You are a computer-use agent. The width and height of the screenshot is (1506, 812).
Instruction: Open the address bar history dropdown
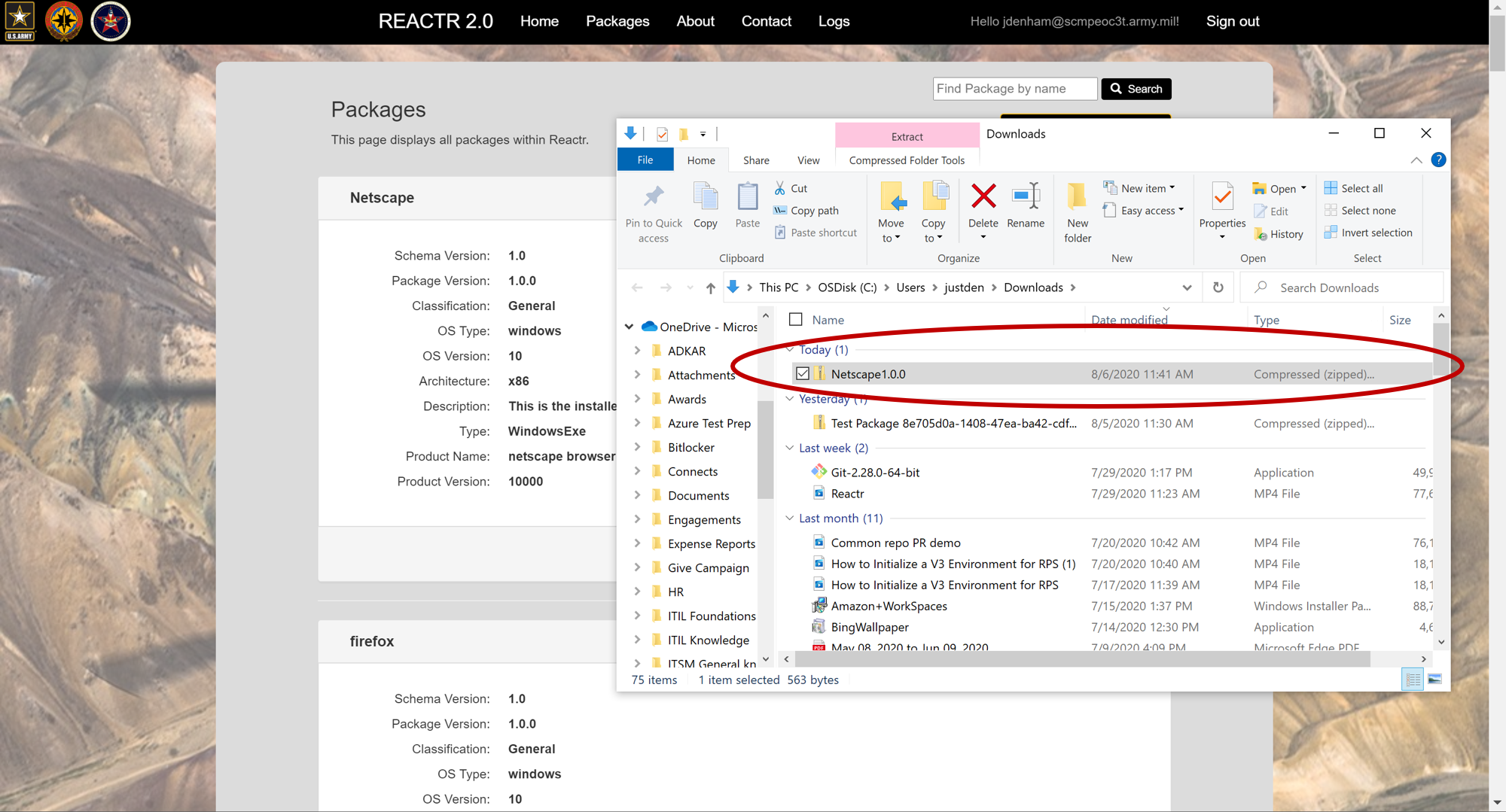[x=1187, y=287]
